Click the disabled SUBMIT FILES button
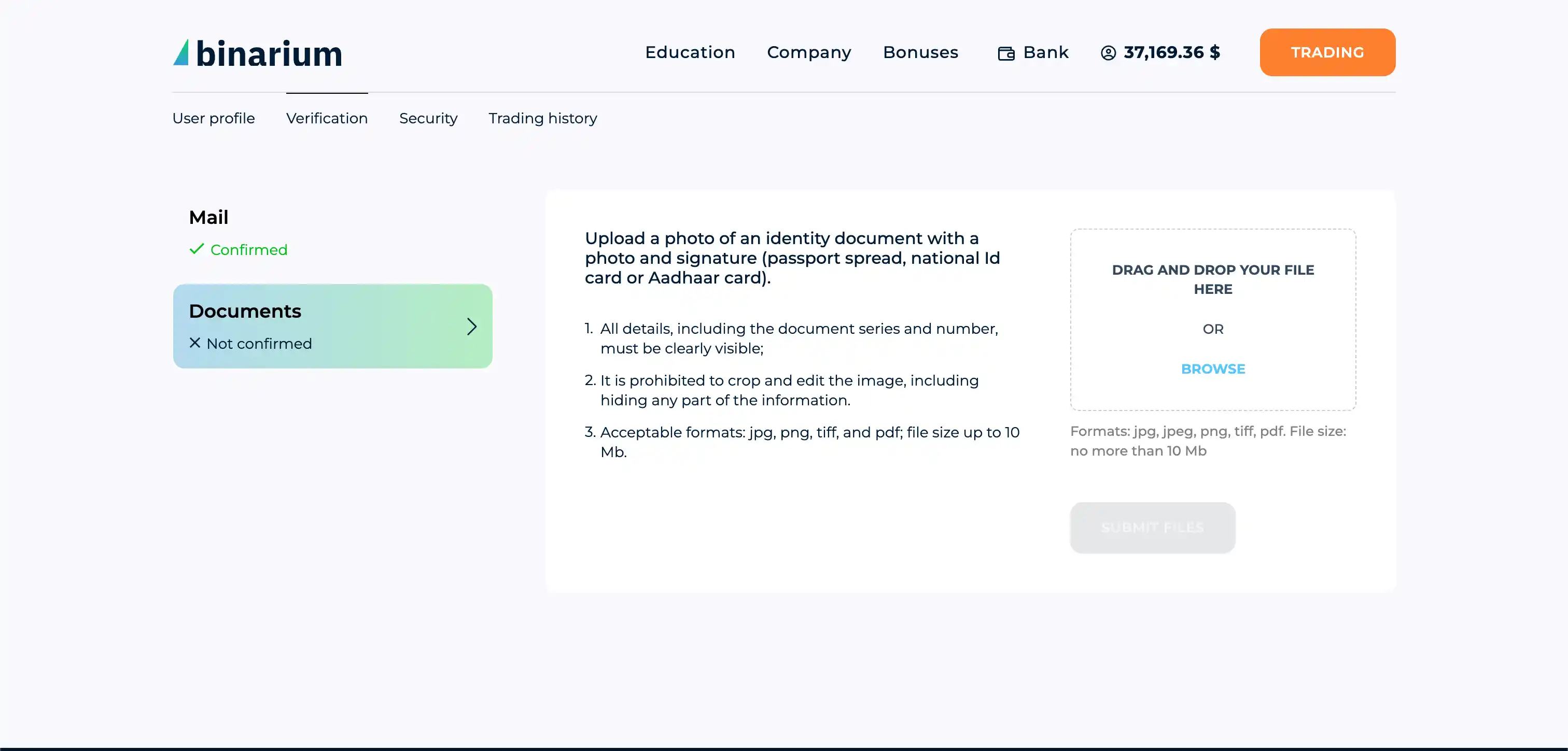Viewport: 1568px width, 751px height. click(x=1152, y=528)
